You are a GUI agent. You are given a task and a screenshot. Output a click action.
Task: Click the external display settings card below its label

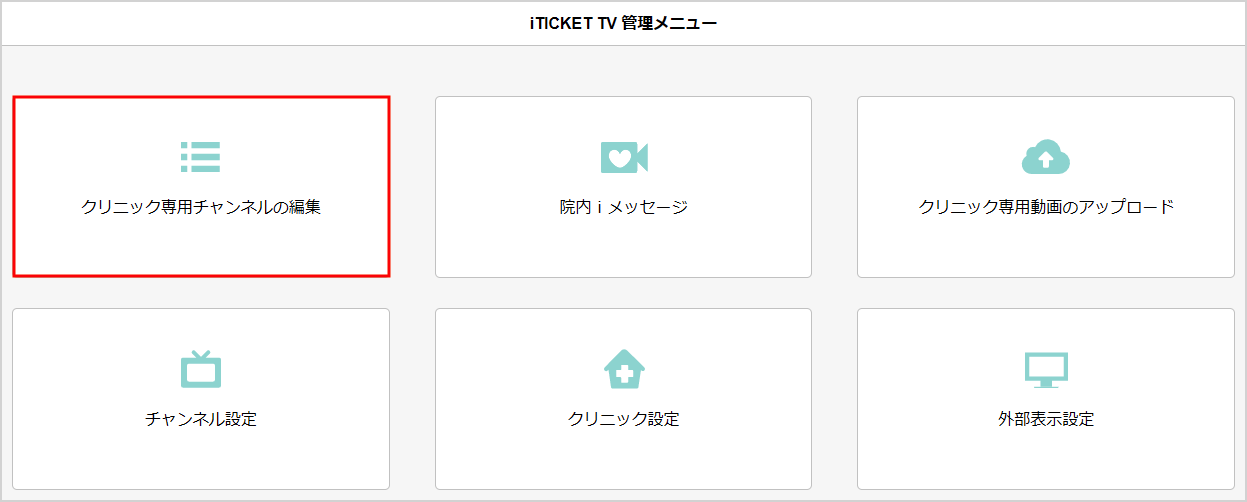point(1046,458)
